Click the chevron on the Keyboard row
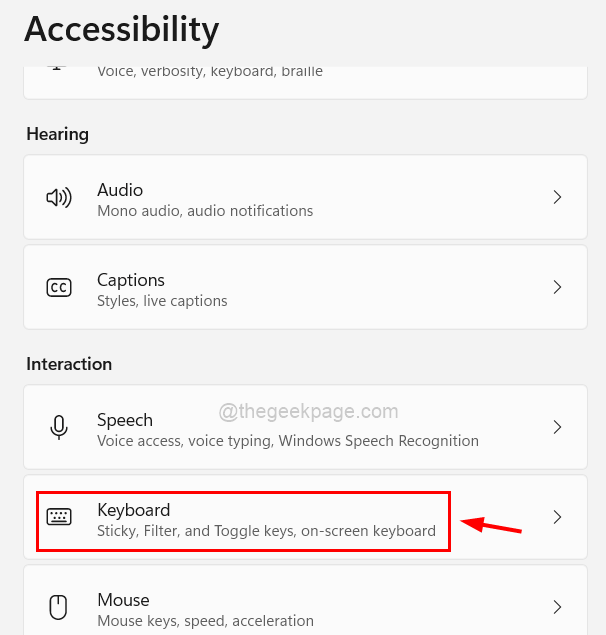The width and height of the screenshot is (606, 635). (x=558, y=518)
